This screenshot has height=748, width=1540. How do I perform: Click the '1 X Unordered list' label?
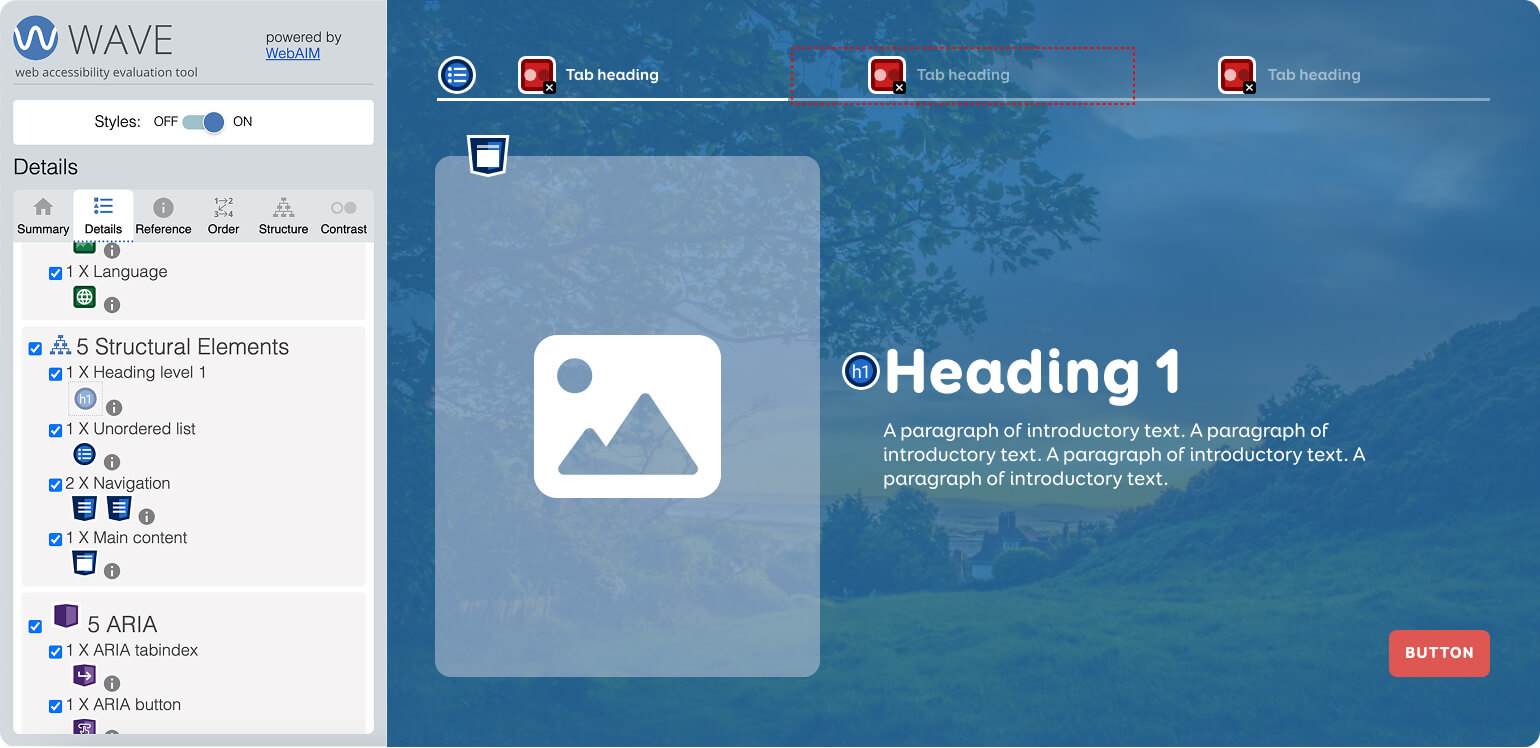pos(131,429)
